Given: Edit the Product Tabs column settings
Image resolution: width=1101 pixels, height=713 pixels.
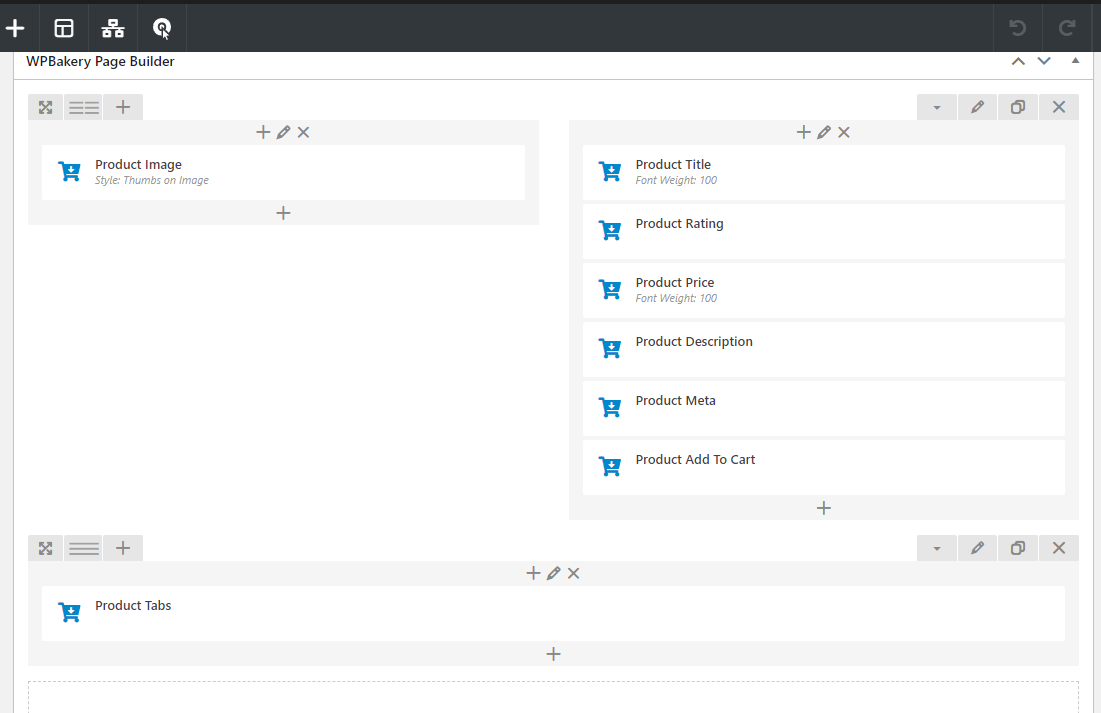Looking at the screenshot, I should pos(553,573).
